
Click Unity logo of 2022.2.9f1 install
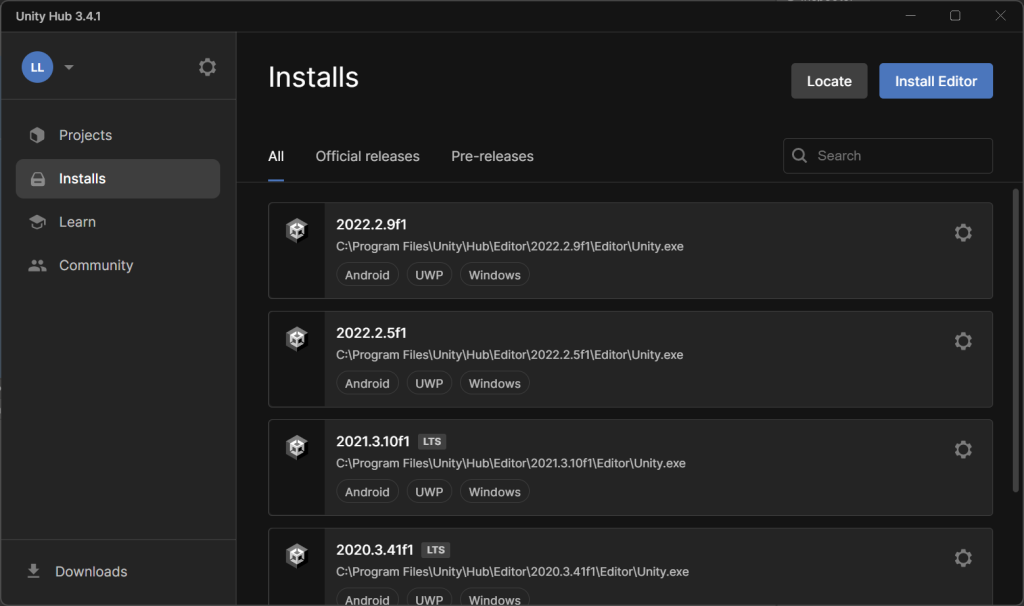click(x=296, y=230)
